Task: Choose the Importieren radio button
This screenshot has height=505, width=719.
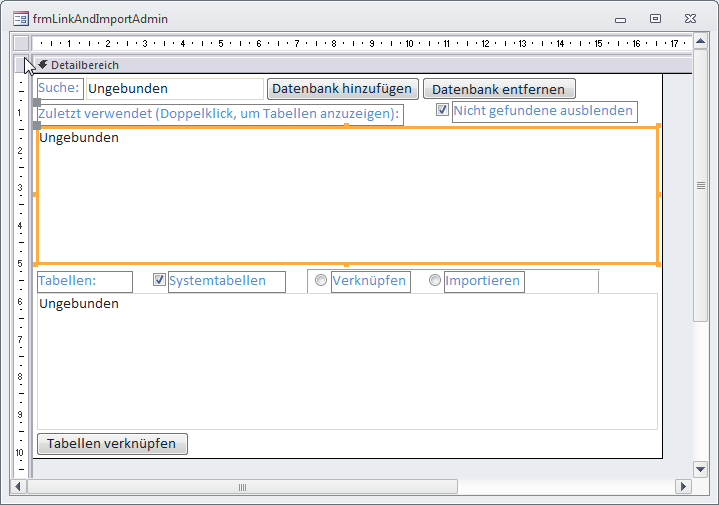Action: [x=435, y=281]
